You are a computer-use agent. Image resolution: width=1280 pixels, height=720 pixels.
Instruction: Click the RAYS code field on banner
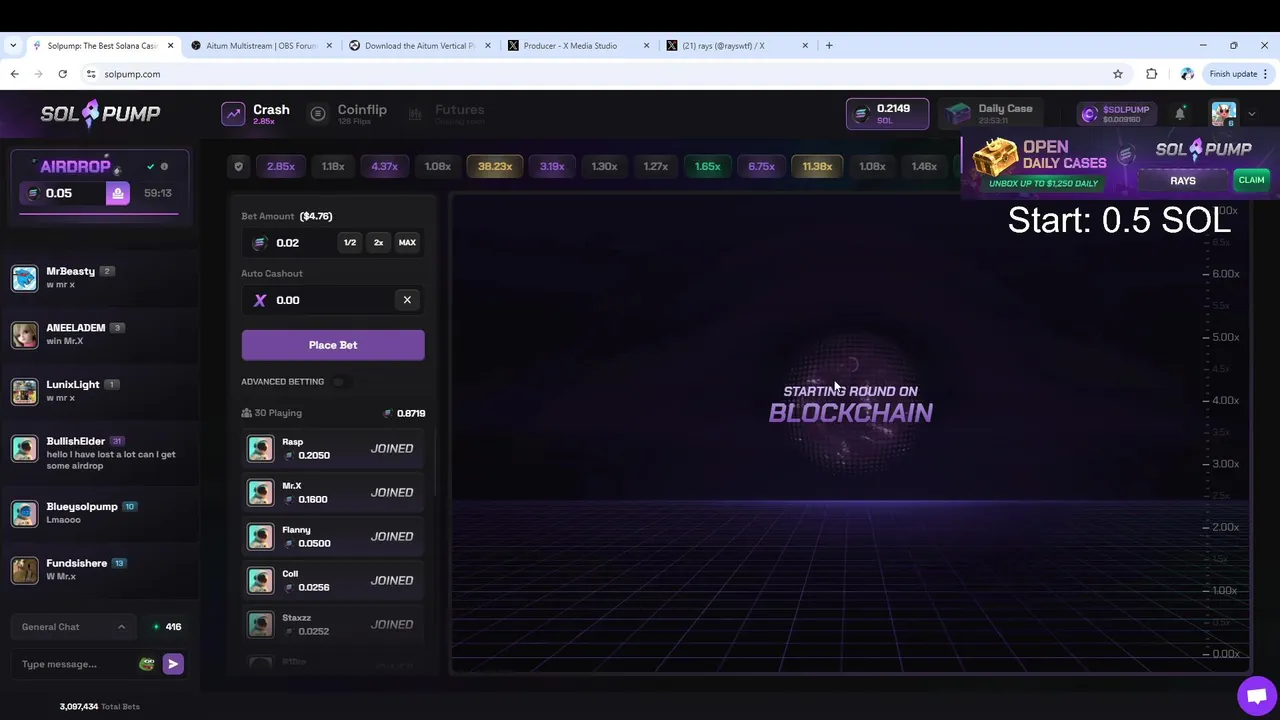point(1183,181)
